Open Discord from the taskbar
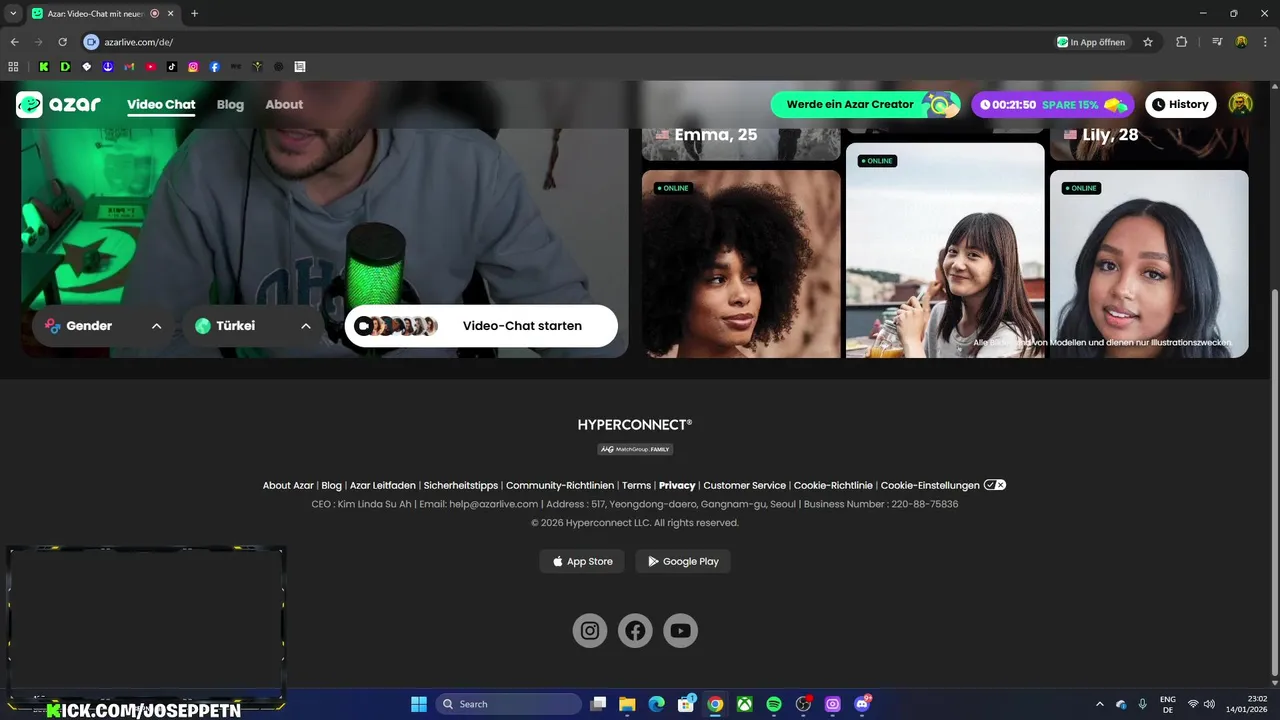1280x720 pixels. [862, 704]
